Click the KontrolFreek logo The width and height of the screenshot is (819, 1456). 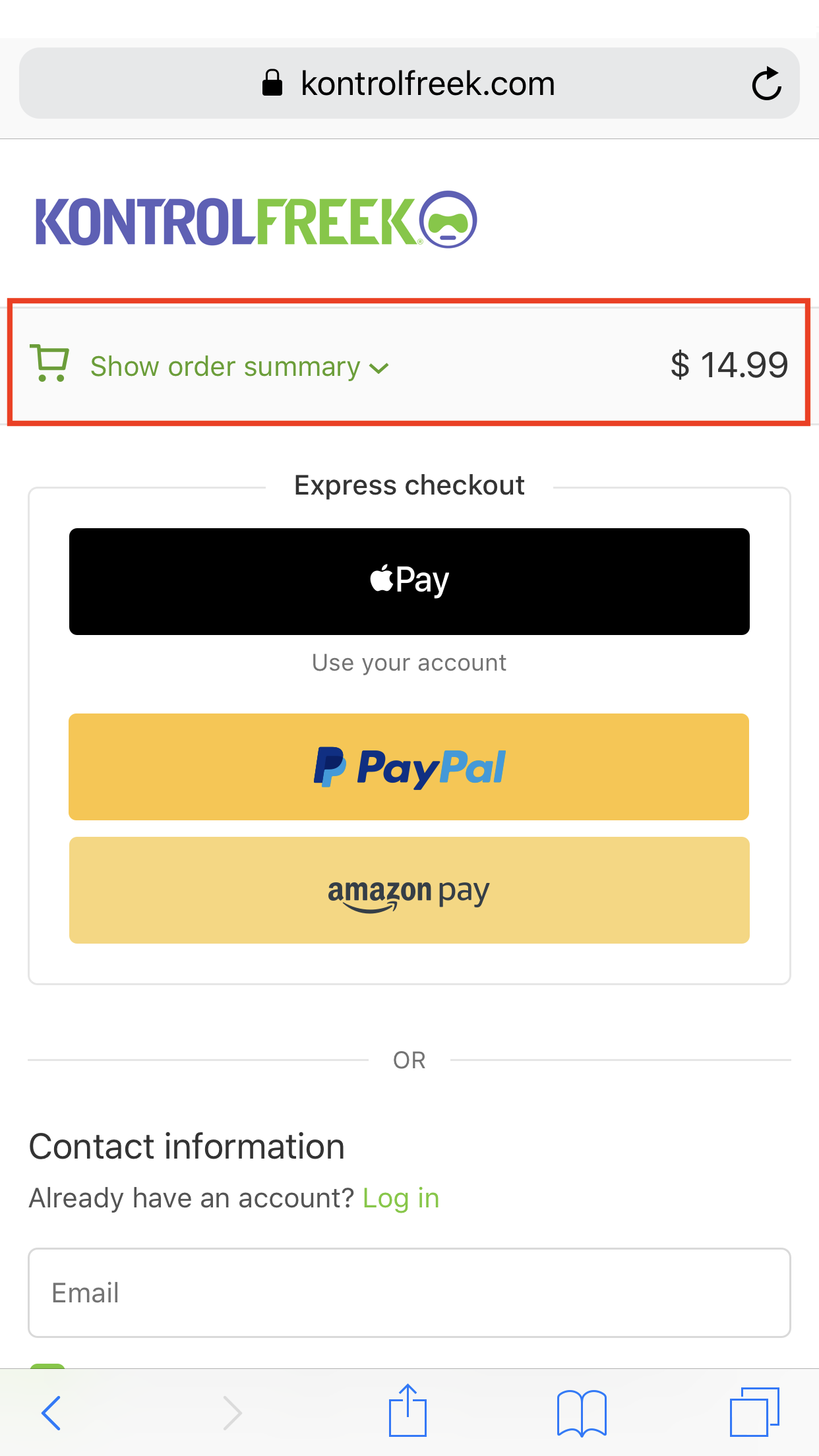pos(256,221)
